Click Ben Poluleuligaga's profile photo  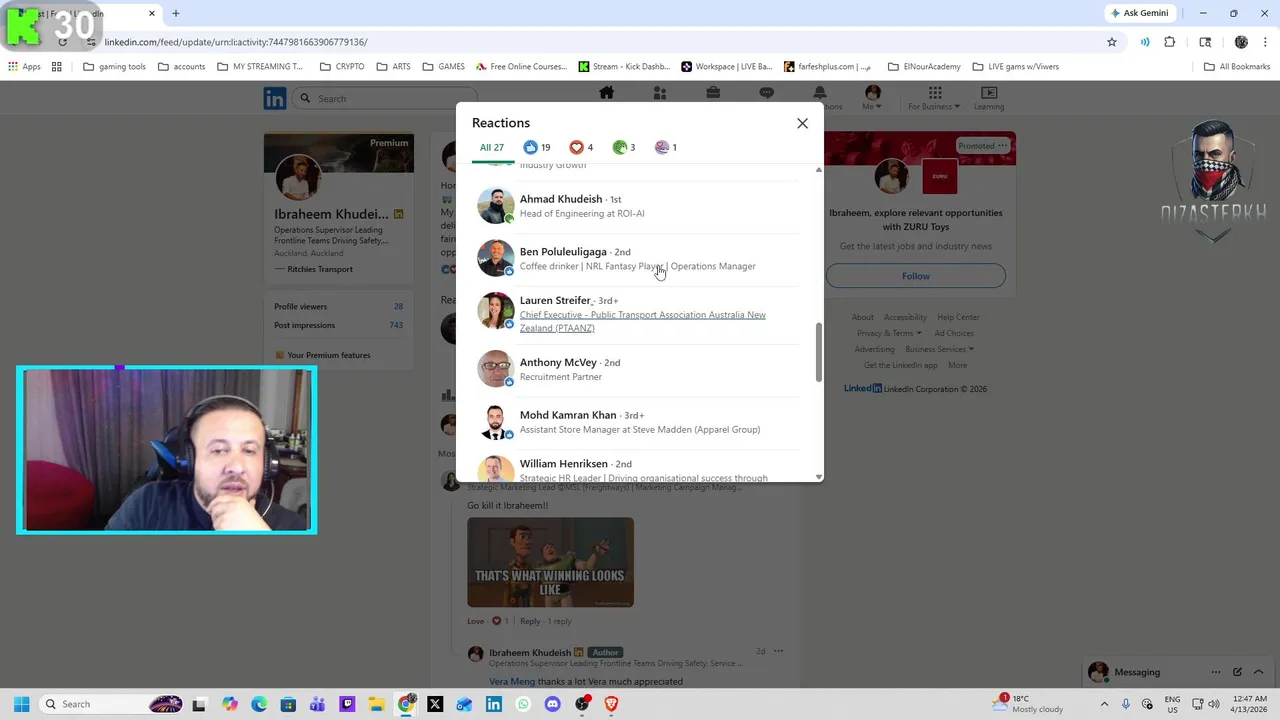pyautogui.click(x=495, y=258)
